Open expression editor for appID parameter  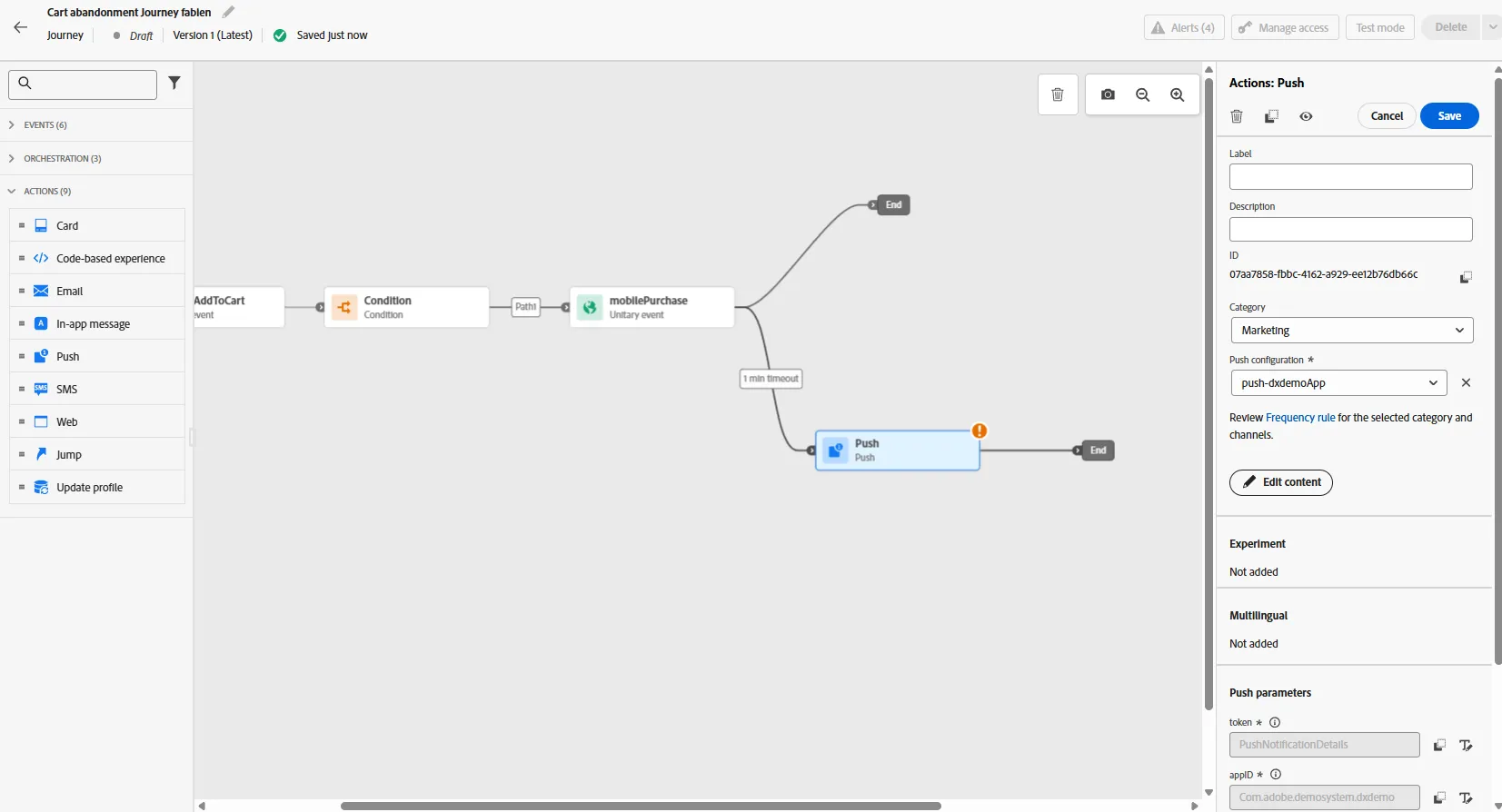click(x=1466, y=798)
